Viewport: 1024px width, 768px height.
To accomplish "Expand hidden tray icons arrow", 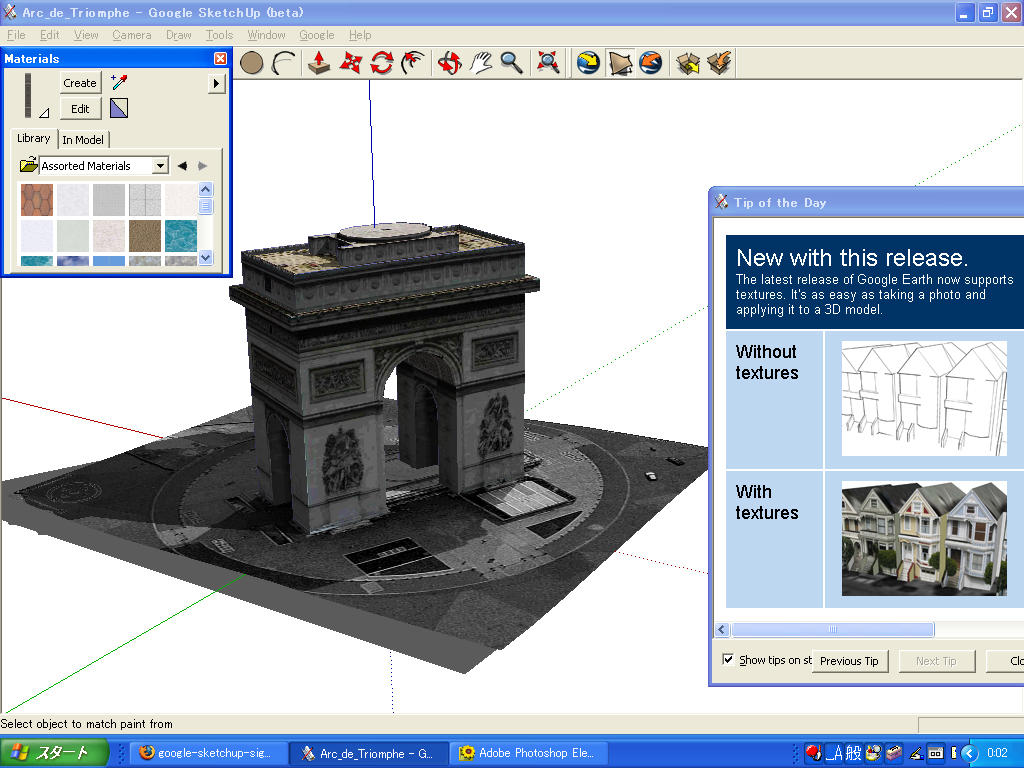I will pyautogui.click(x=969, y=754).
